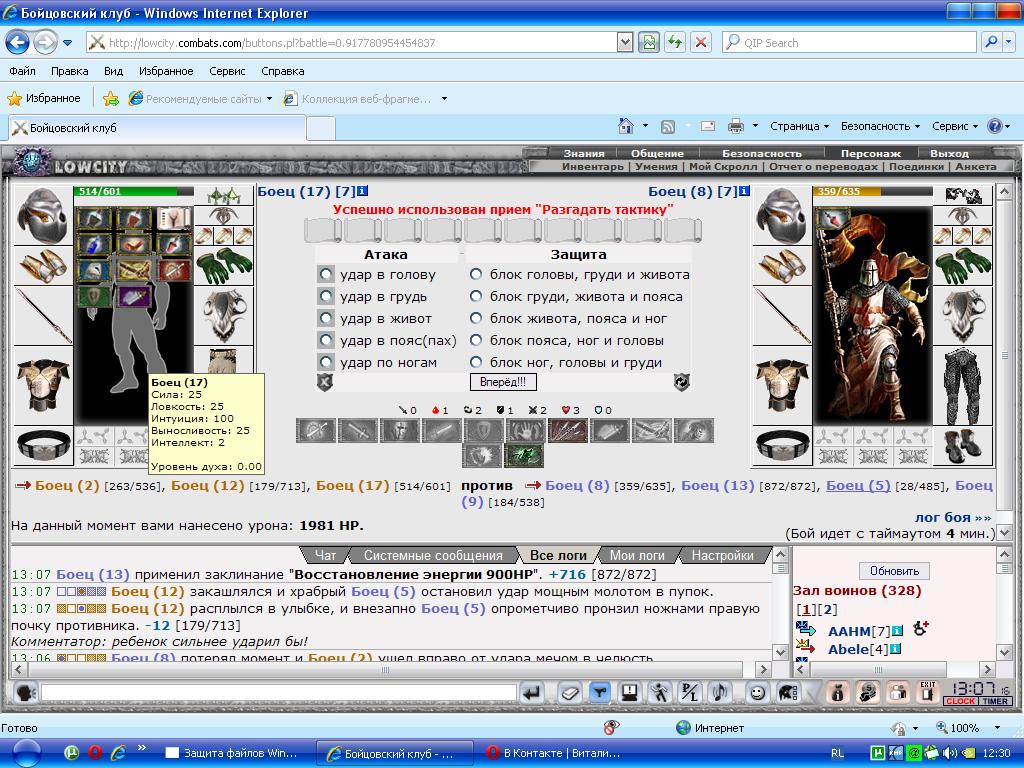Select defense блок живота, пояса и ног
Viewport: 1024px width, 768px height.
[x=476, y=318]
